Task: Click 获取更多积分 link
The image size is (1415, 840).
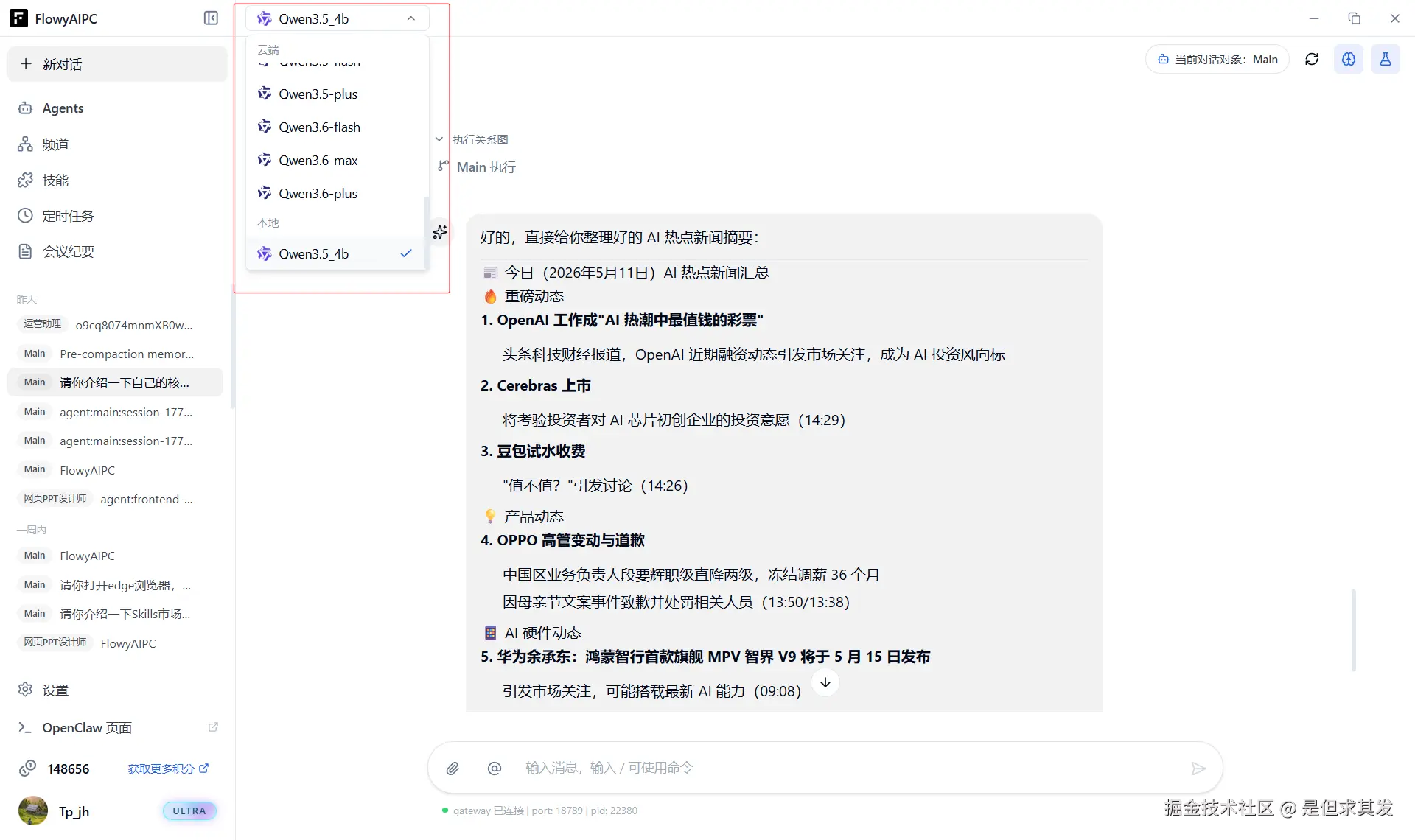Action: point(168,769)
